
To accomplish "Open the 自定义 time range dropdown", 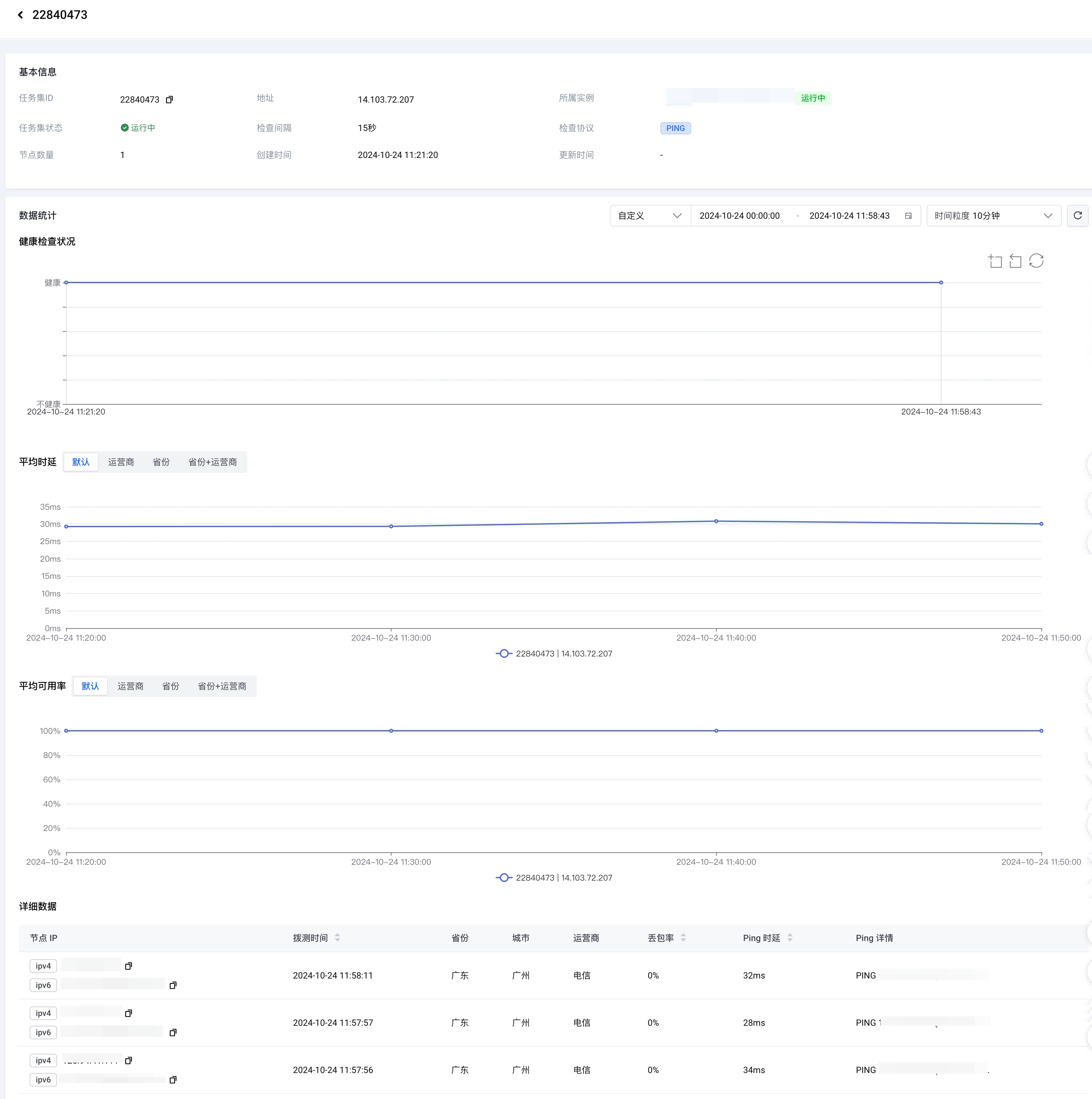I will (x=650, y=216).
